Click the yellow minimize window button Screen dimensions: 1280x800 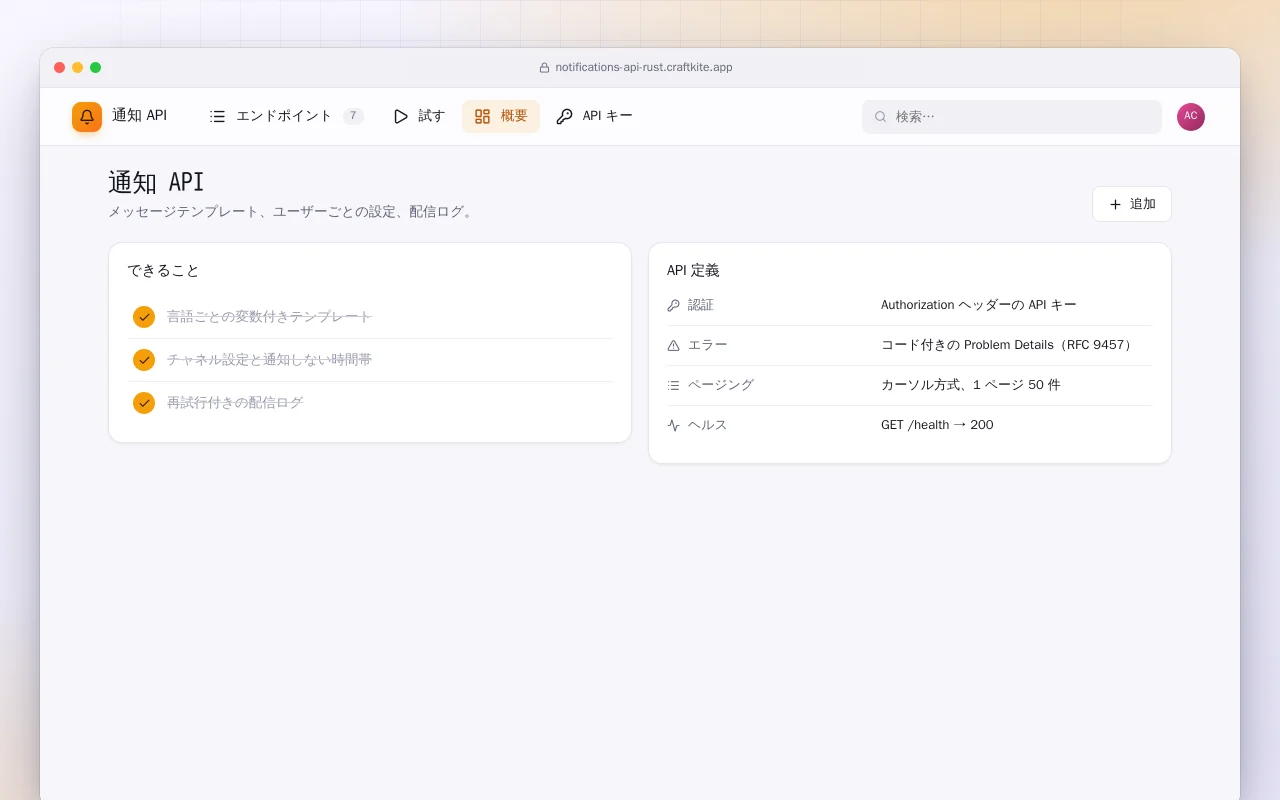(77, 67)
